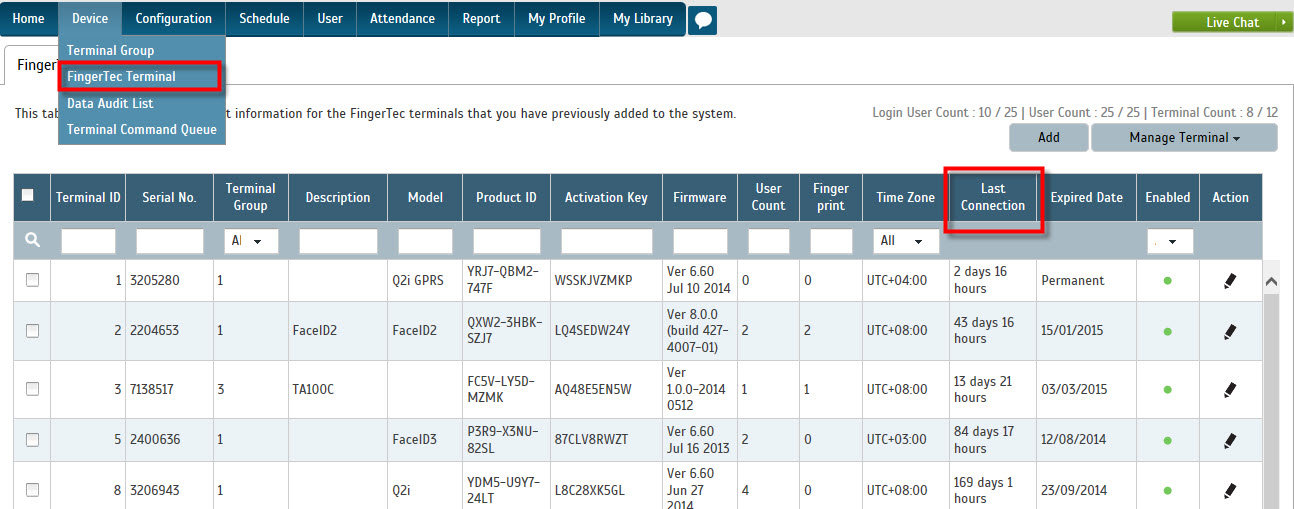Edit terminal 7138517 with pencil icon

click(1230, 390)
